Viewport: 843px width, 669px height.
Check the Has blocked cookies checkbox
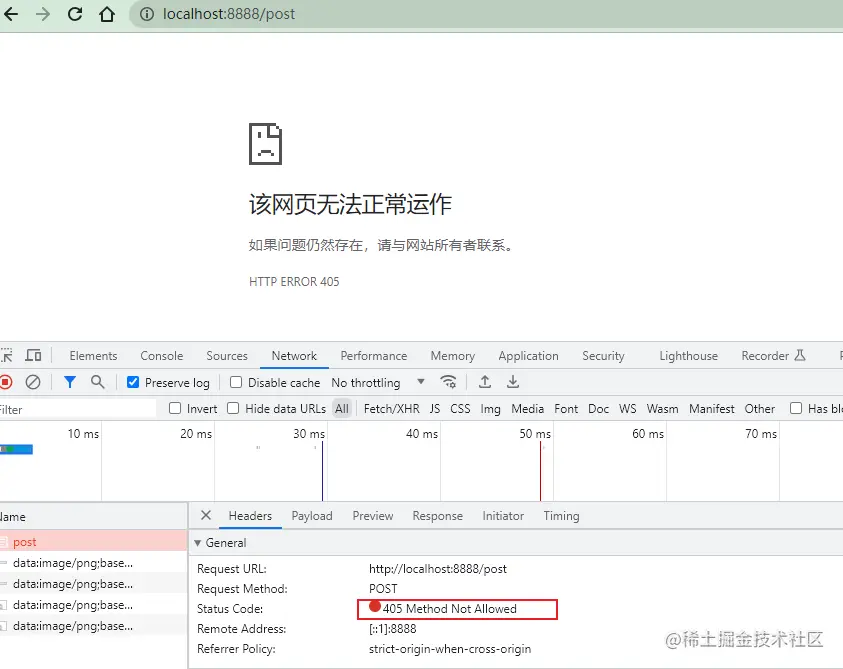point(796,408)
